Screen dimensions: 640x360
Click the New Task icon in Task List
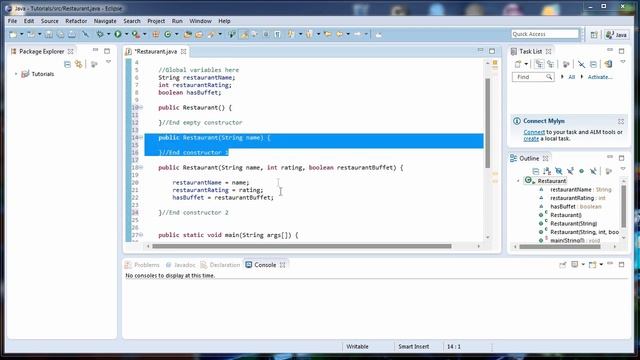(518, 64)
